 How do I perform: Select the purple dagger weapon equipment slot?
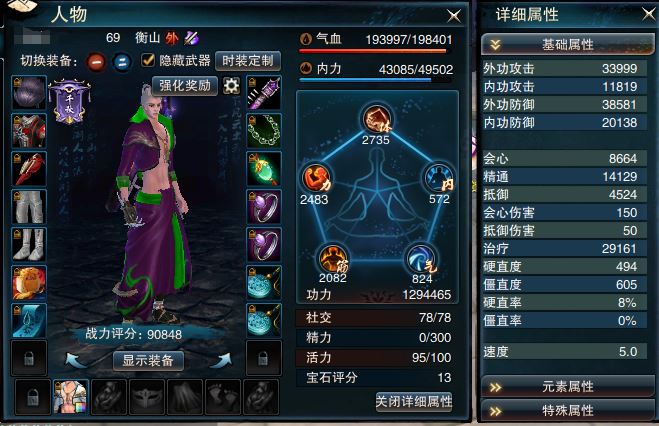[264, 93]
